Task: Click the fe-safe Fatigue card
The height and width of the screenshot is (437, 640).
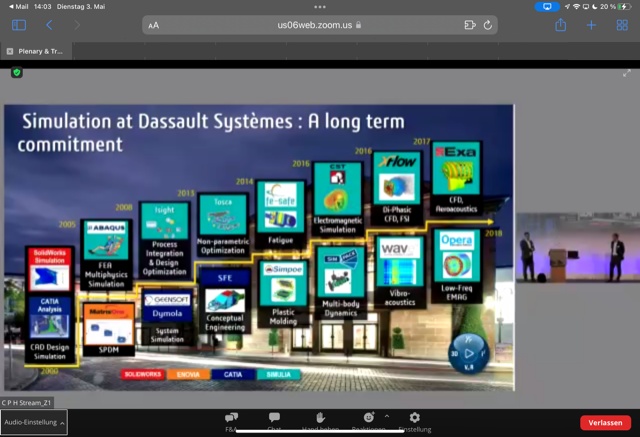Action: 281,214
